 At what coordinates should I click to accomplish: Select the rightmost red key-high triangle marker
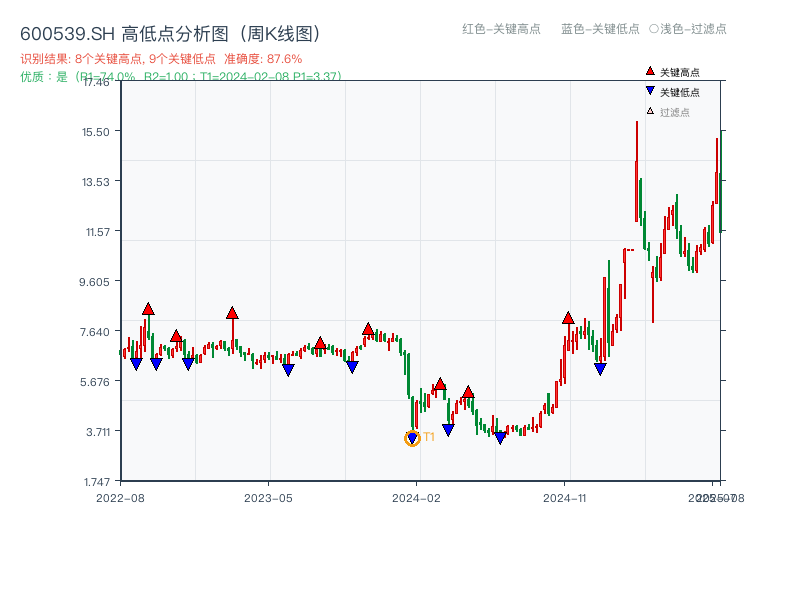click(568, 318)
